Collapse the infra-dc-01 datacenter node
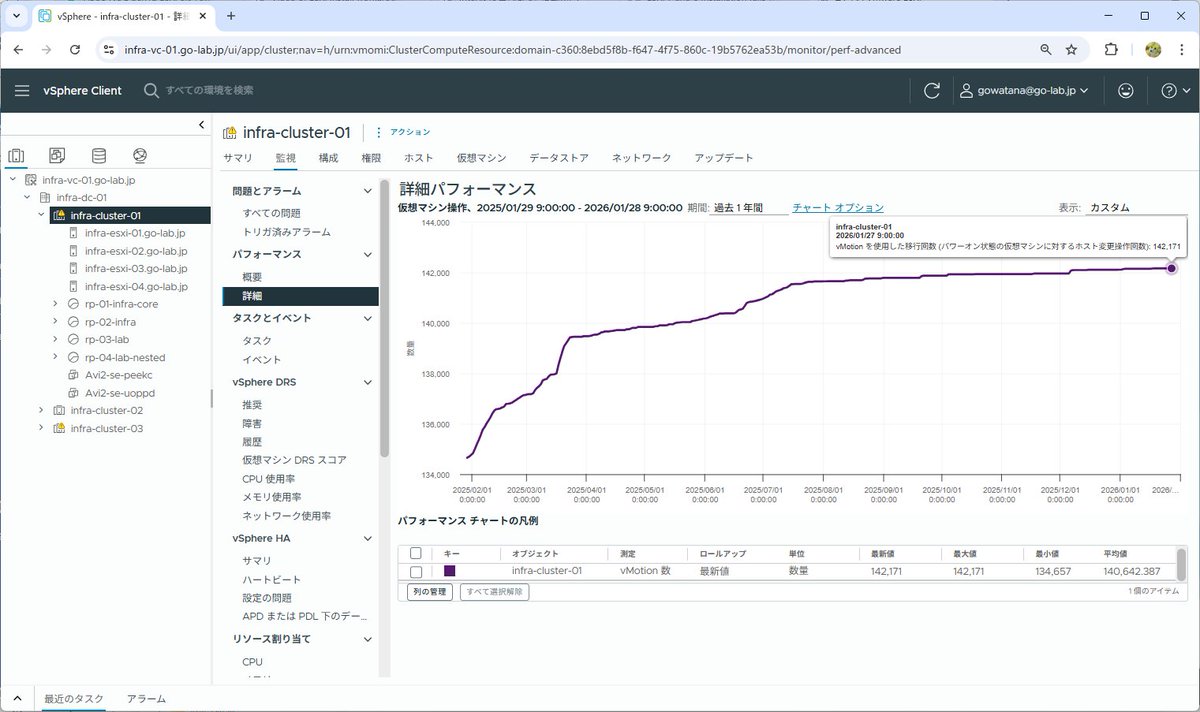Image resolution: width=1200 pixels, height=712 pixels. point(27,198)
